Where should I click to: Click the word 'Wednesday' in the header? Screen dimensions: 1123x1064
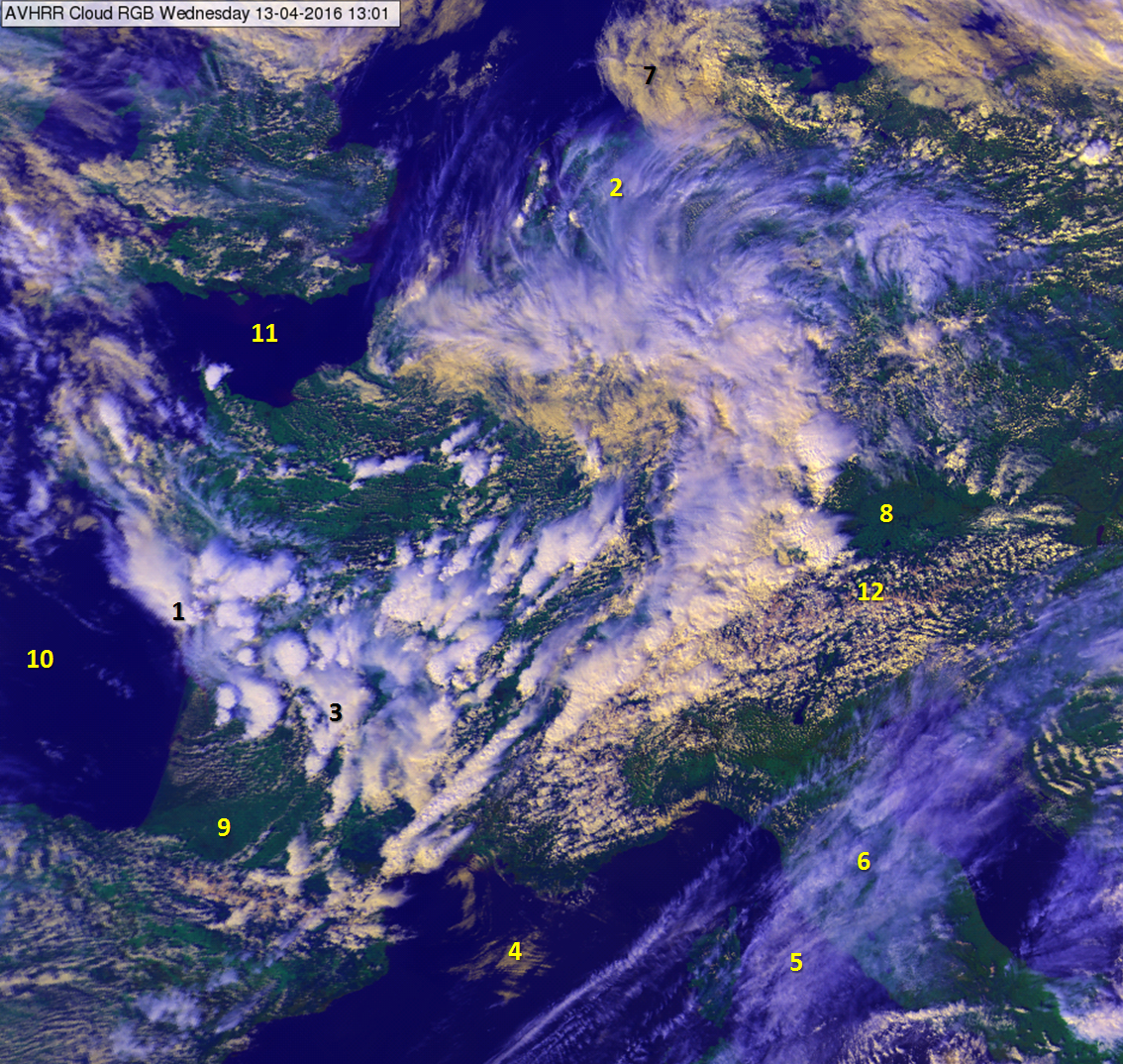tap(204, 14)
